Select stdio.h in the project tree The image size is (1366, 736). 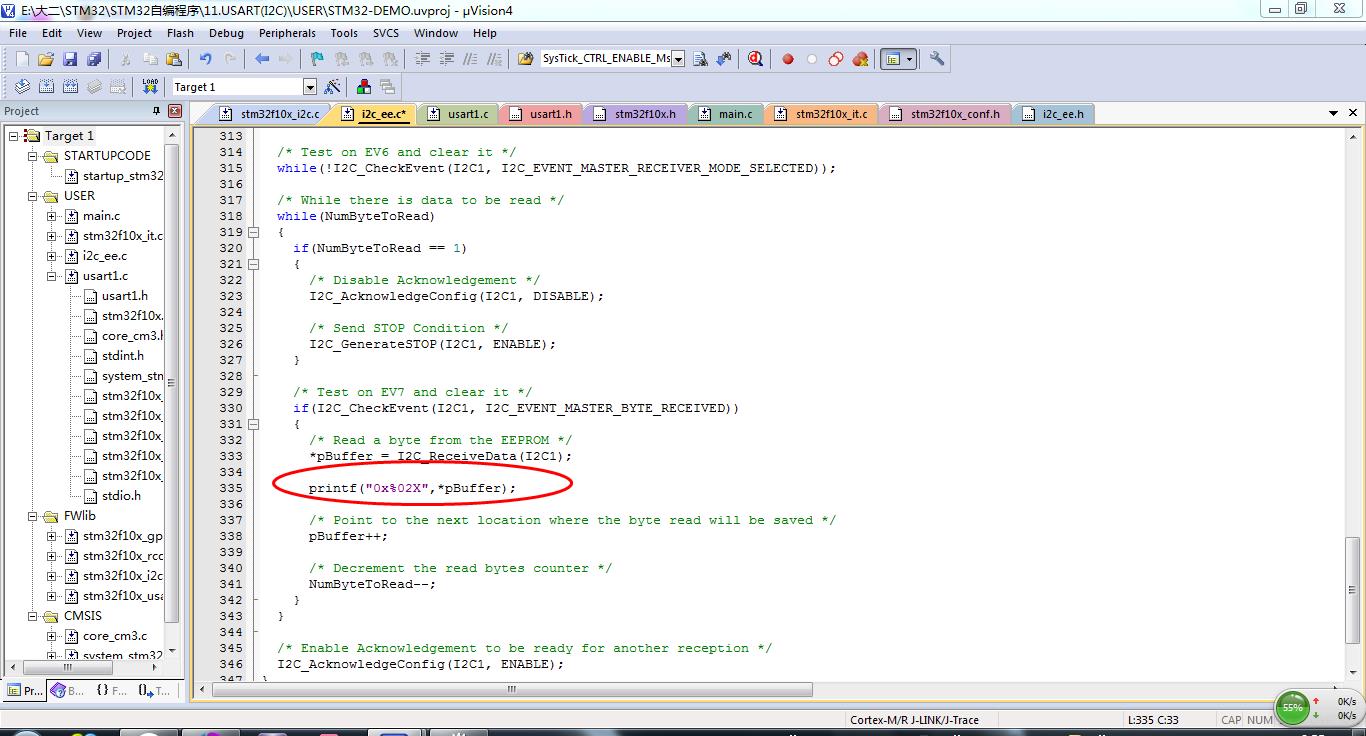pyautogui.click(x=121, y=496)
